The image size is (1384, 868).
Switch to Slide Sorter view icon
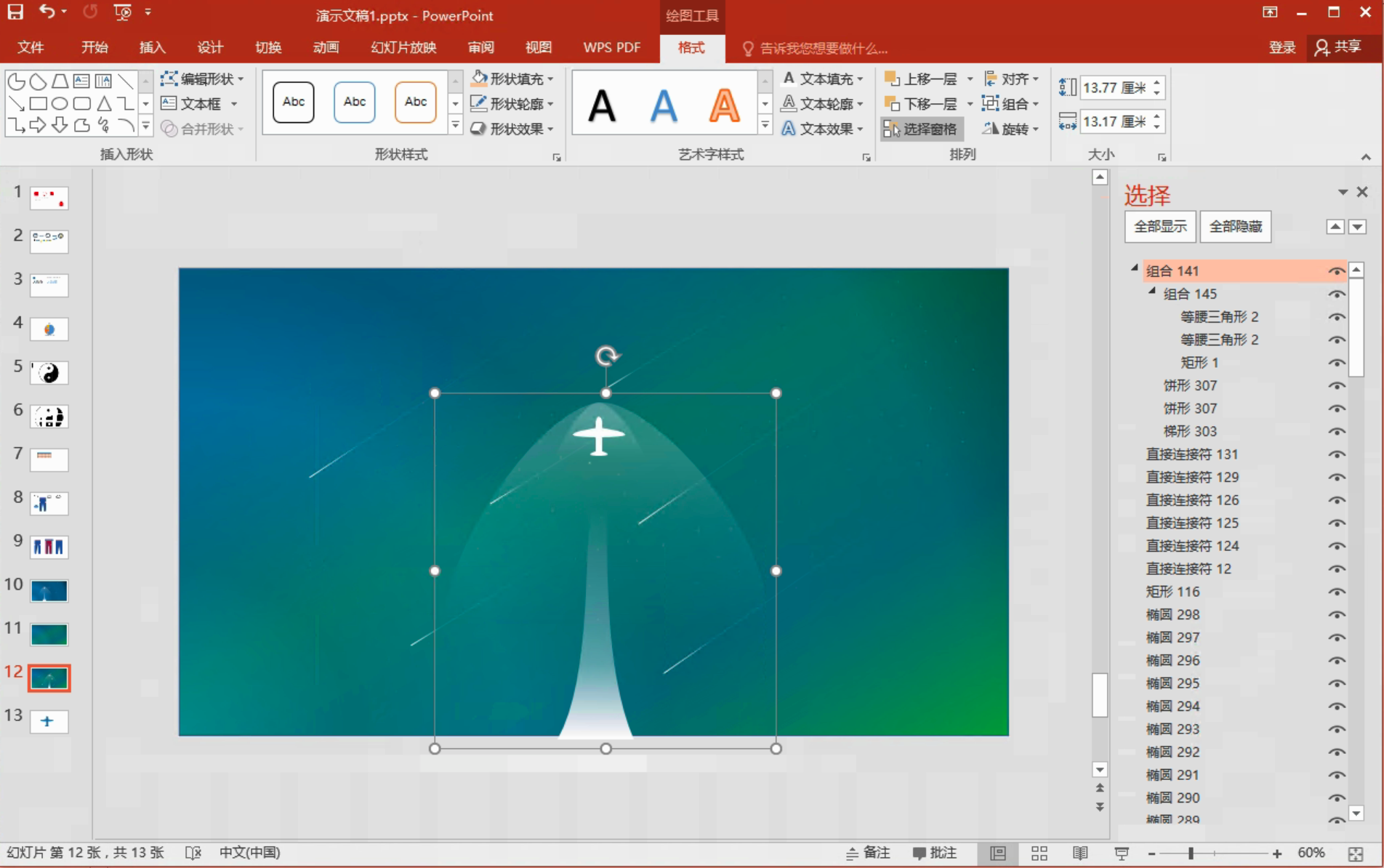tap(1039, 853)
